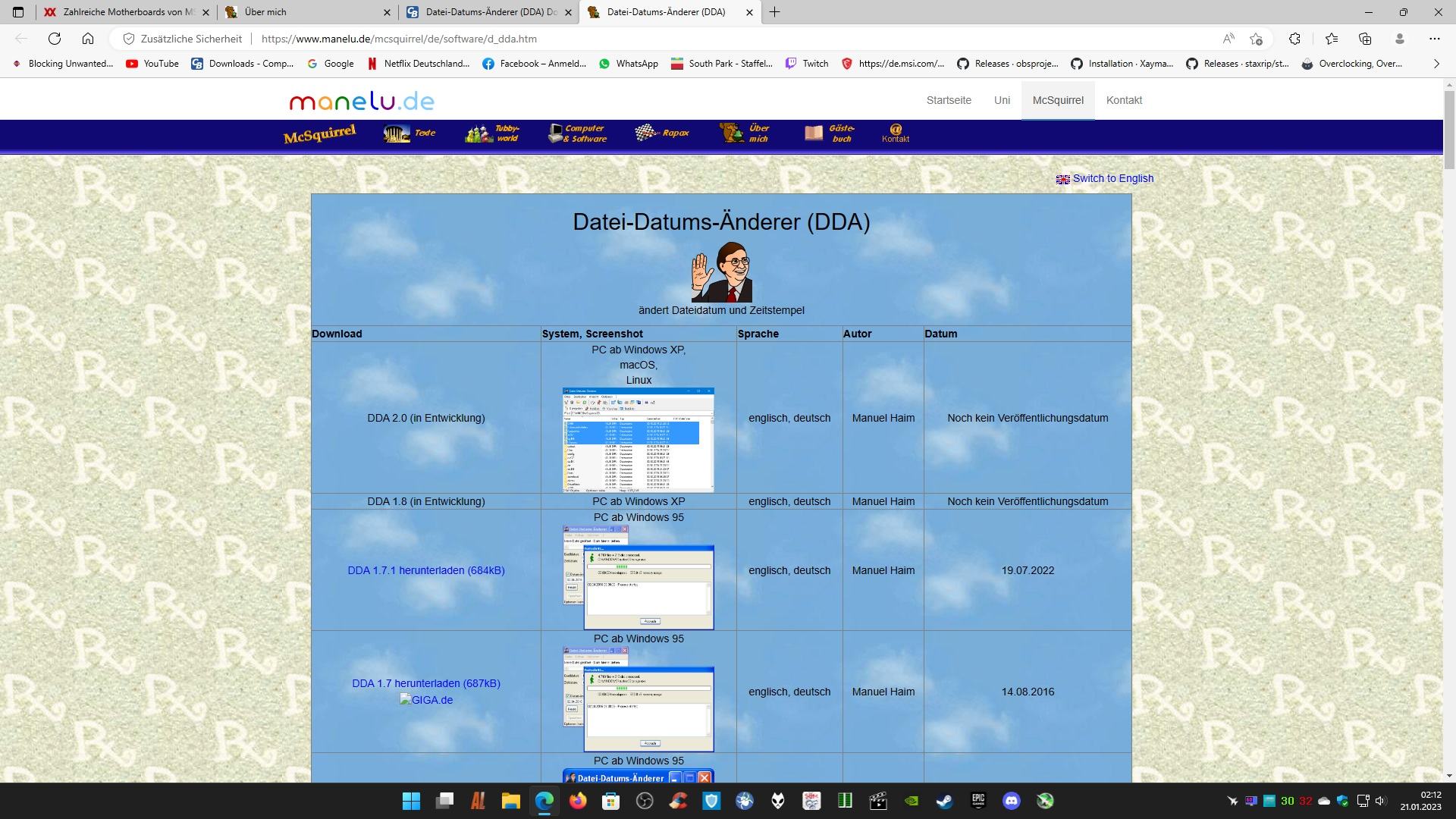1456x819 pixels.
Task: Open Netflix Deutschland bookmark
Action: coord(418,64)
